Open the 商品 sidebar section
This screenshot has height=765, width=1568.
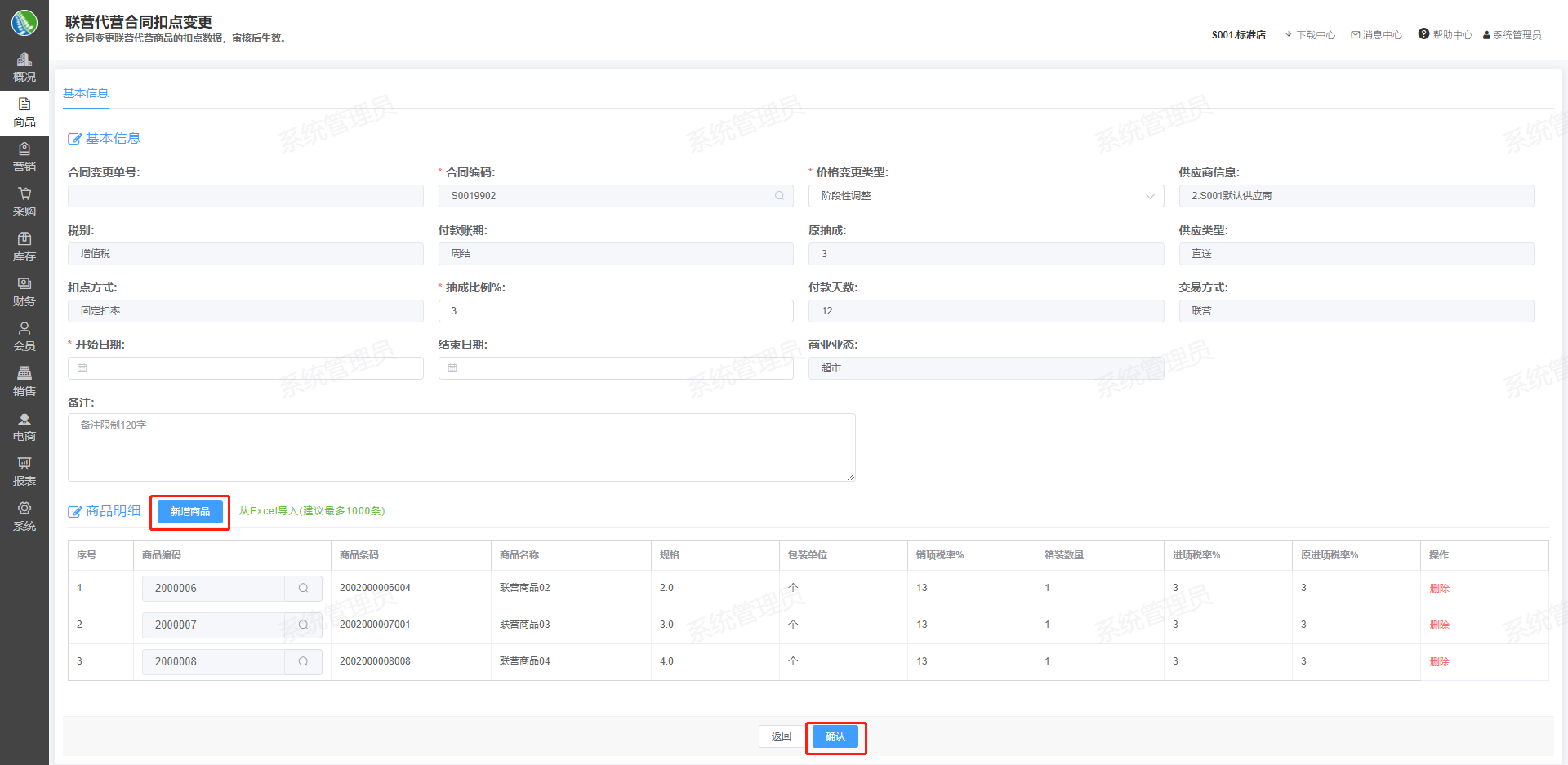24,113
